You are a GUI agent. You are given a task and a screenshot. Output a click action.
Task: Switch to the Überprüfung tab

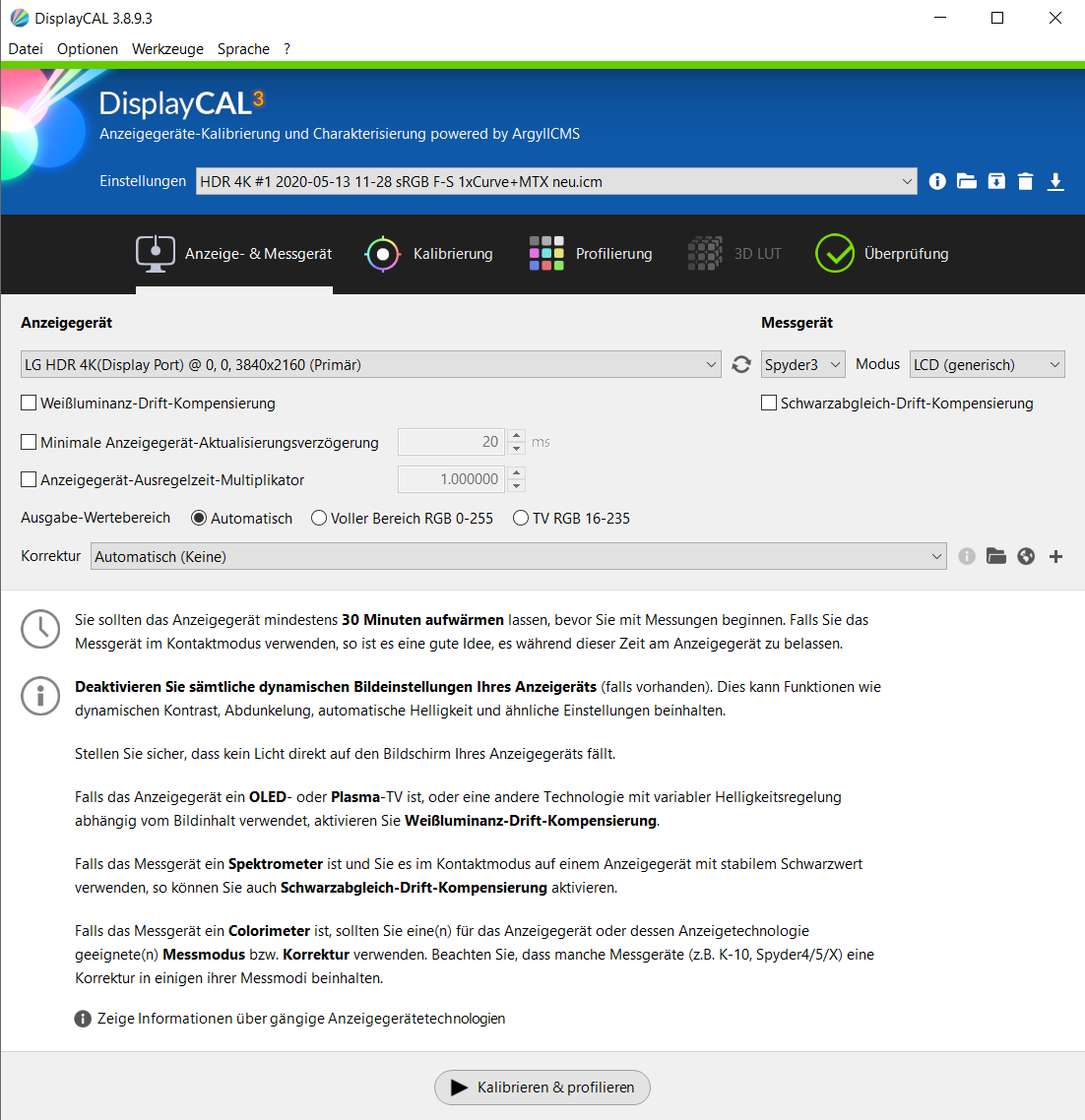click(x=882, y=254)
